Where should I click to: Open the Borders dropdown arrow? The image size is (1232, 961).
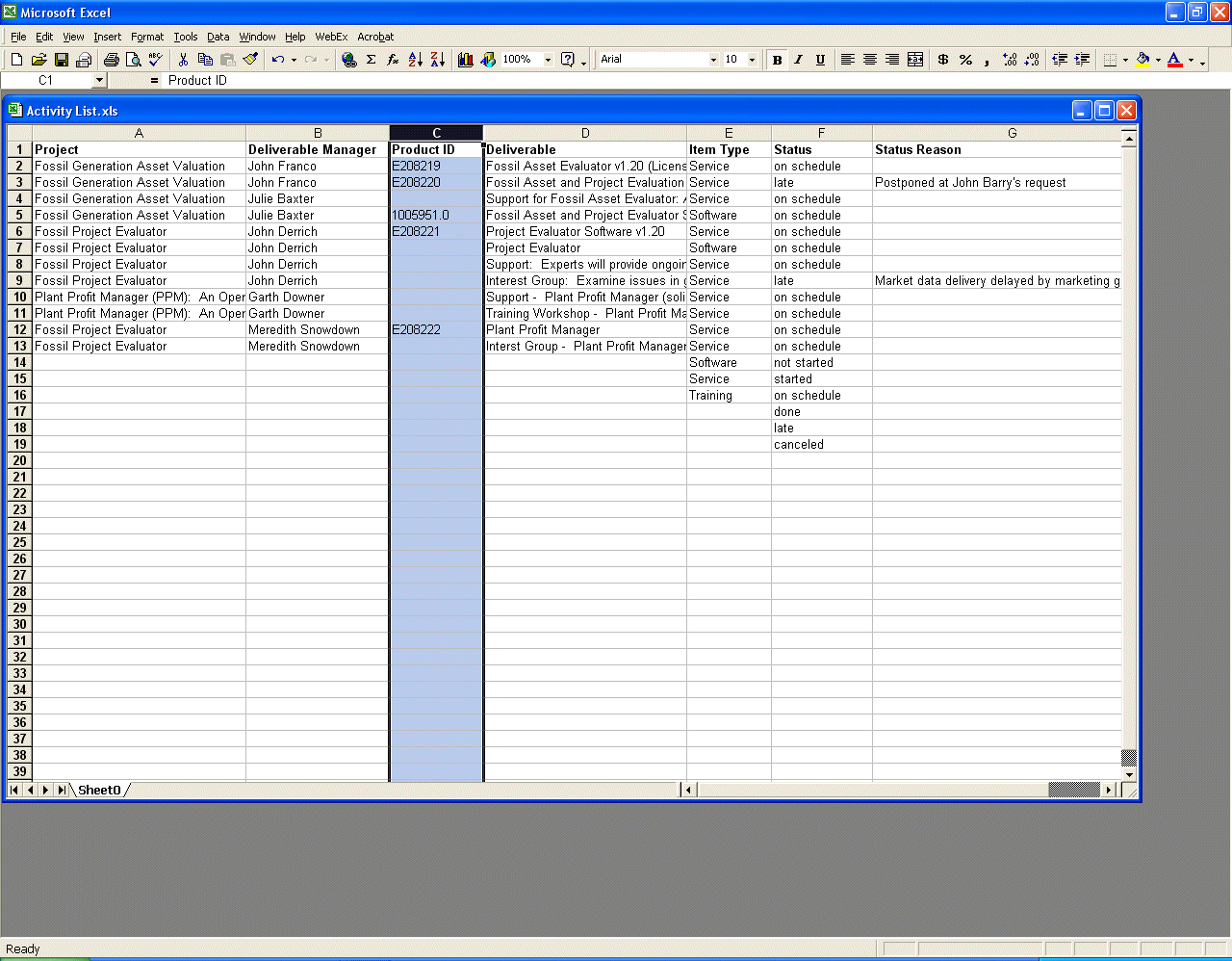[x=1125, y=60]
